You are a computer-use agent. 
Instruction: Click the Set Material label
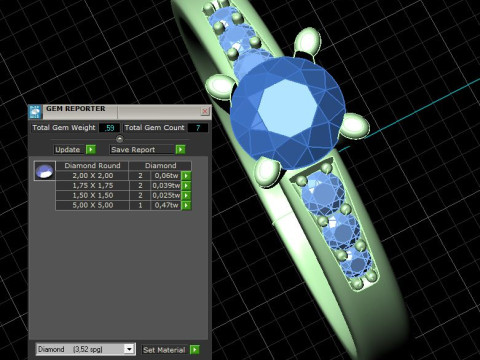tap(164, 350)
